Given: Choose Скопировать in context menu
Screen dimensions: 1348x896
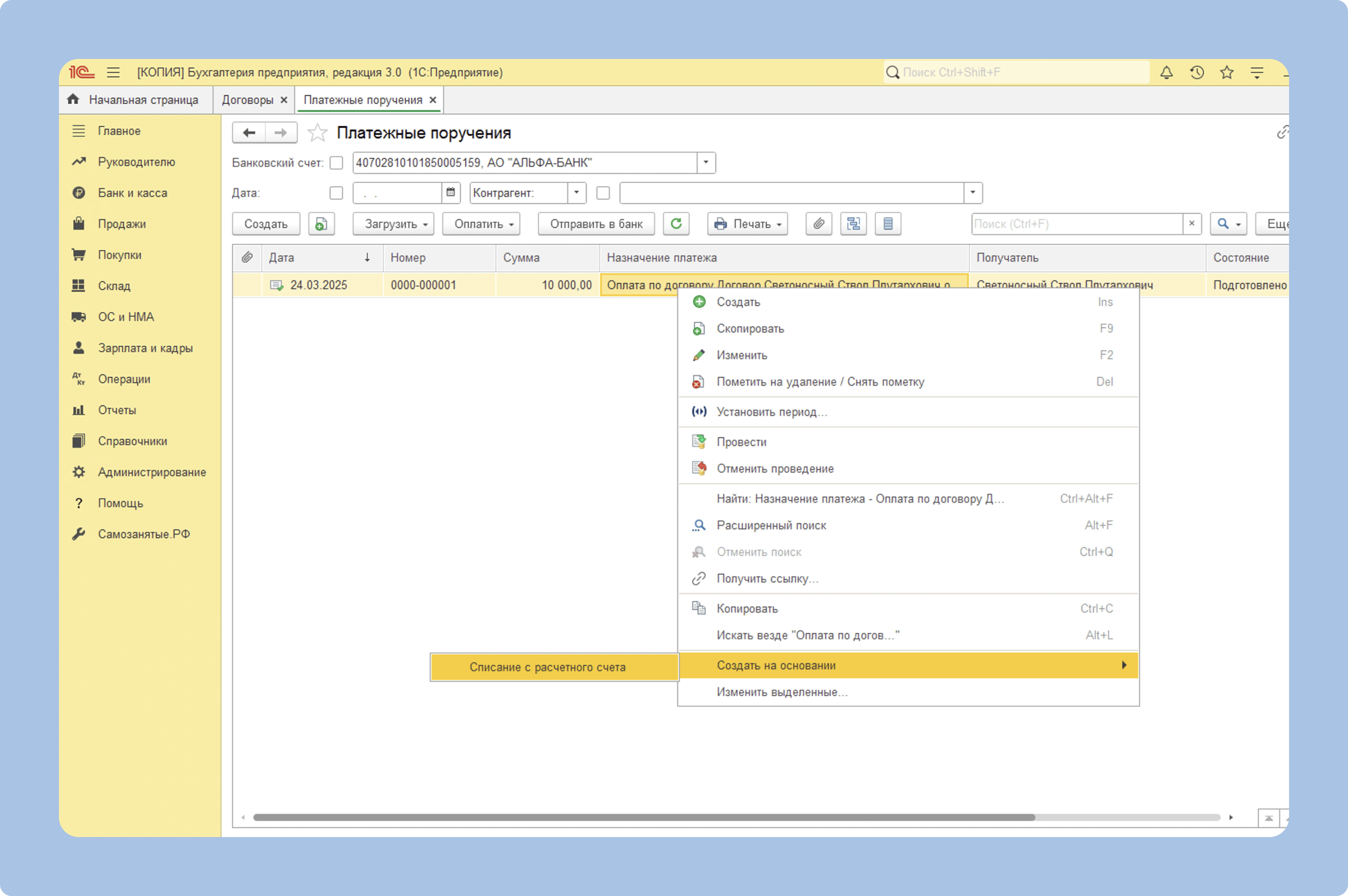Looking at the screenshot, I should coord(908,329).
